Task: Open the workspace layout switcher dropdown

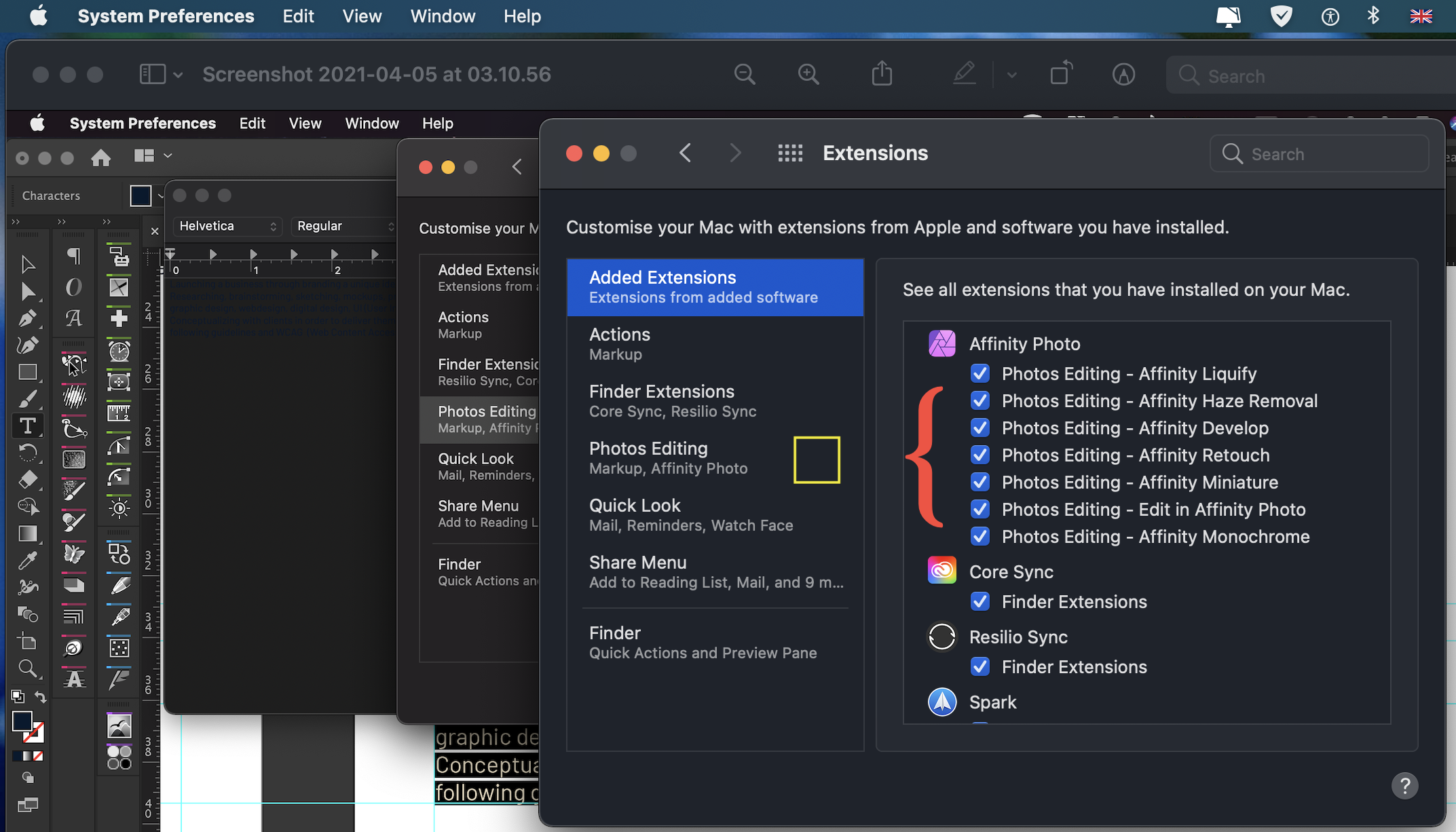Action: coord(153,156)
